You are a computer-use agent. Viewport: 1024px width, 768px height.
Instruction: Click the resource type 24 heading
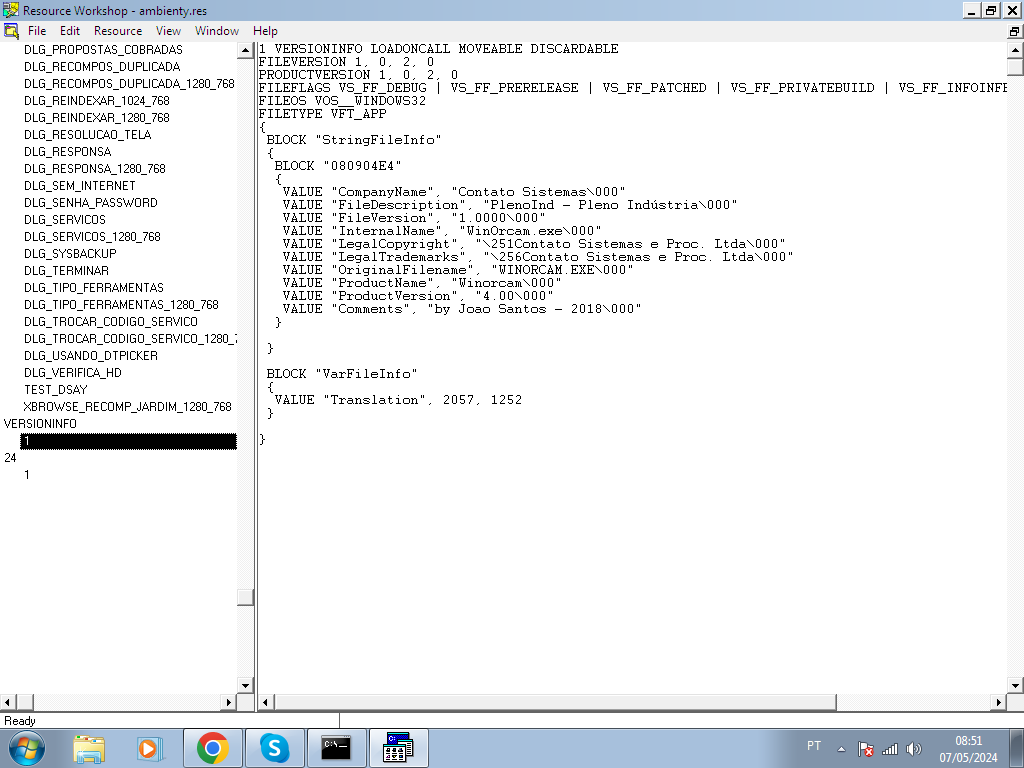pos(10,458)
